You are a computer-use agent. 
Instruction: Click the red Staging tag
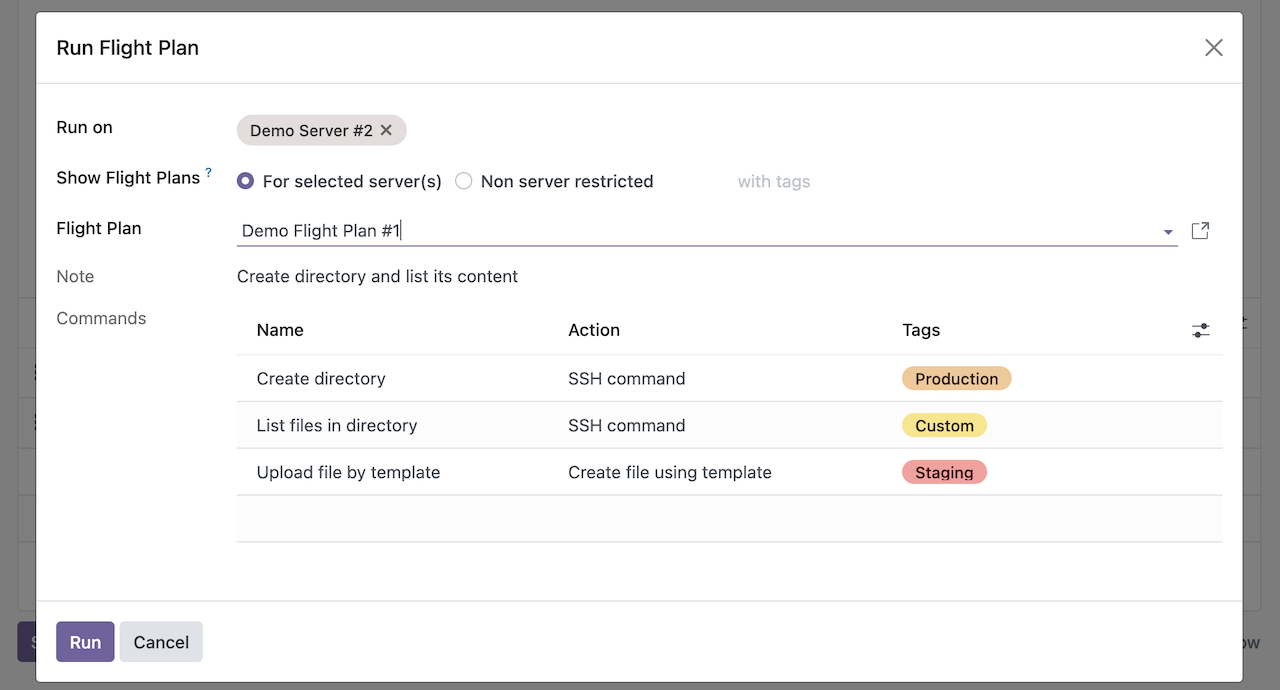point(944,473)
